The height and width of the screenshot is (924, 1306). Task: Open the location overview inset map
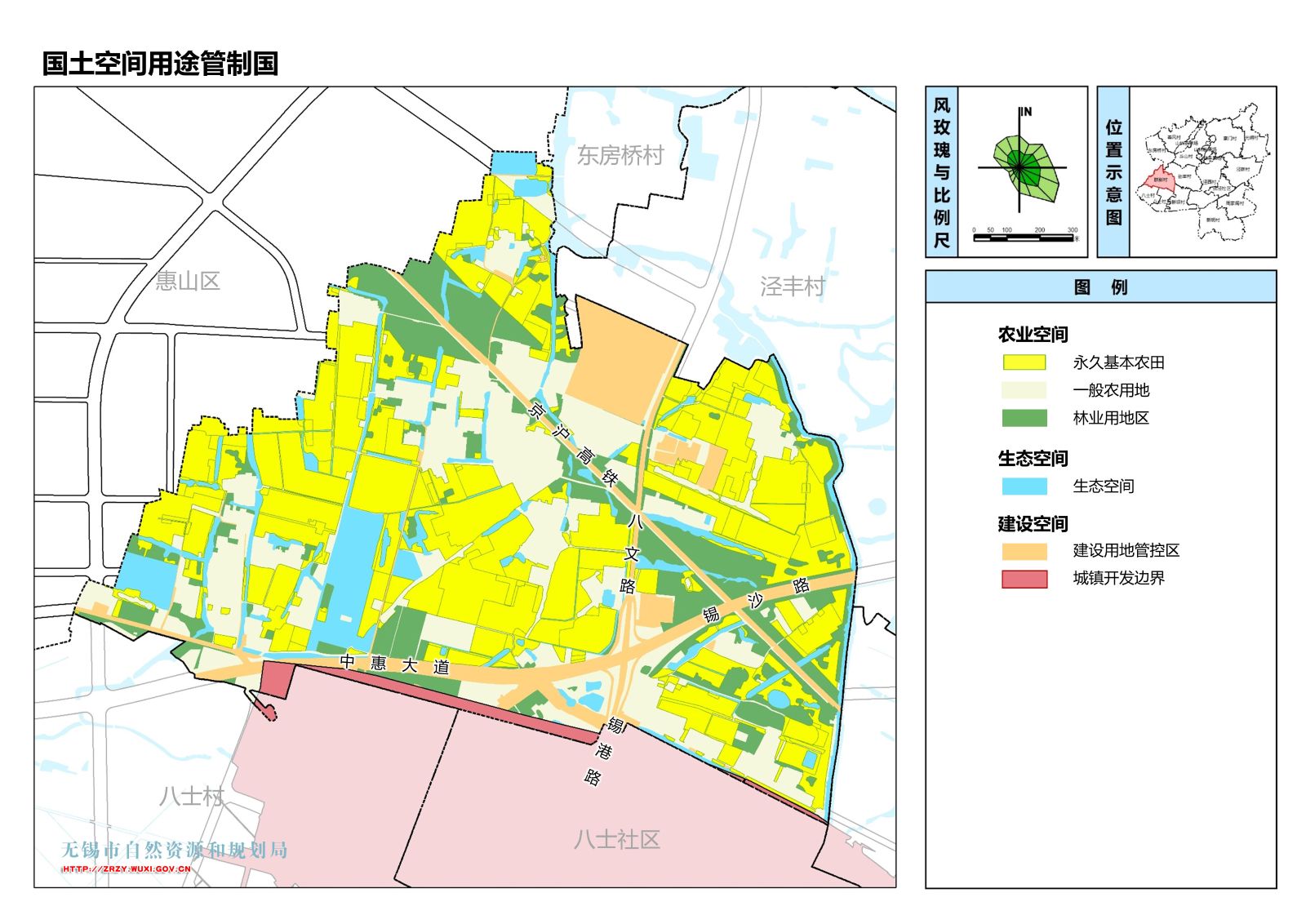click(x=1203, y=172)
